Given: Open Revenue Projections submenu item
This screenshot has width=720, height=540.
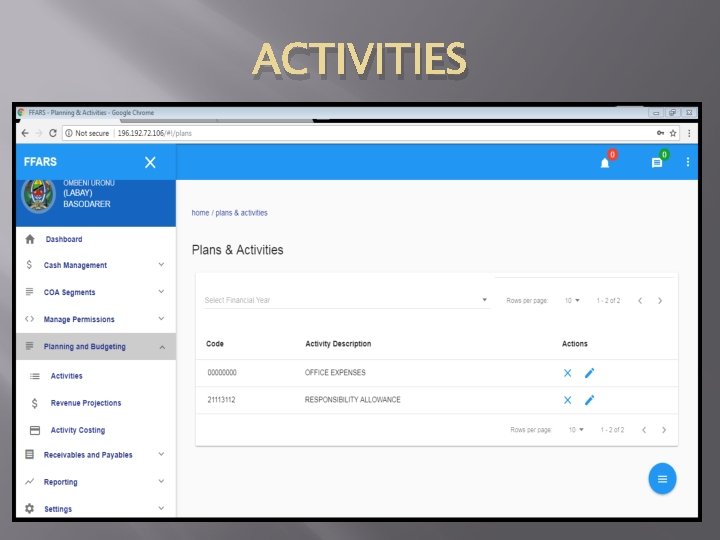Looking at the screenshot, I should 86,403.
